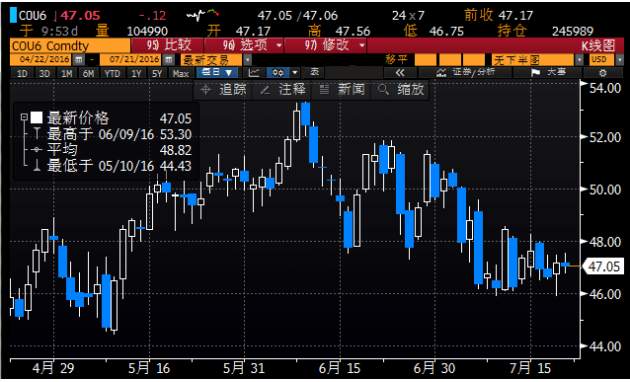
Task: Click the crosshair 追踪 tracking tool
Action: 224,90
